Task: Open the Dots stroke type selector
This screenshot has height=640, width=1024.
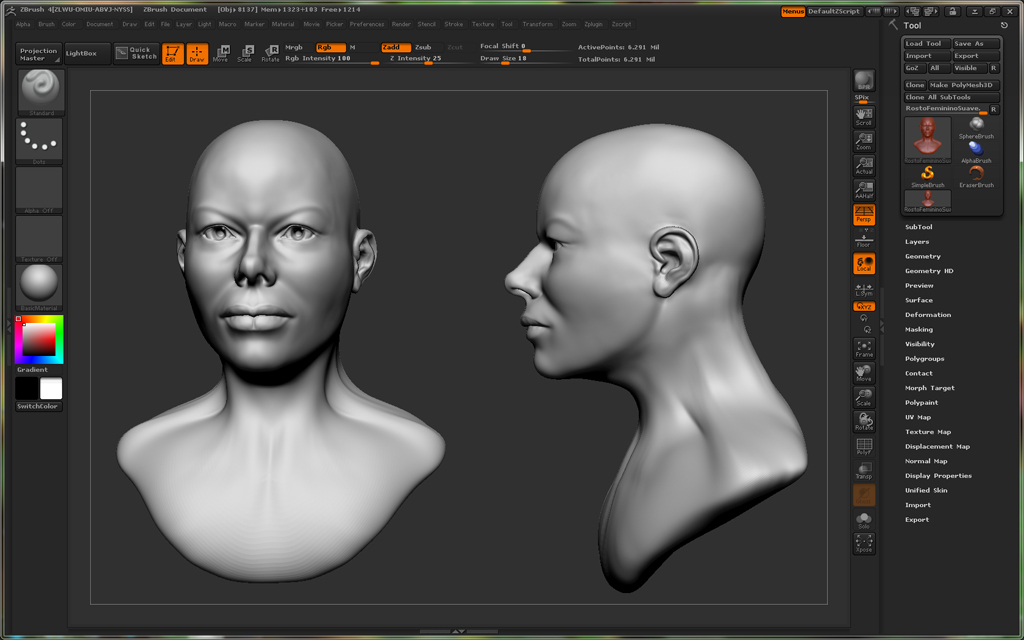Action: (39, 141)
